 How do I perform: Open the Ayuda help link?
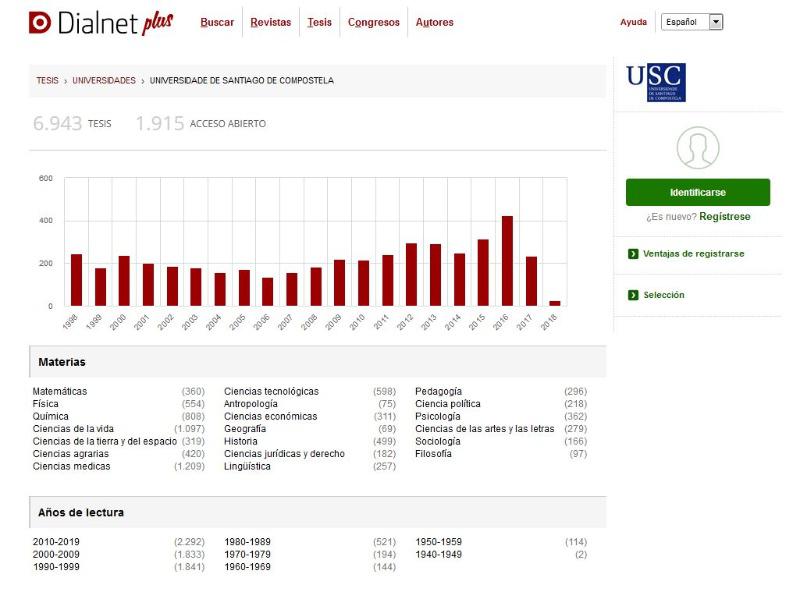click(633, 22)
